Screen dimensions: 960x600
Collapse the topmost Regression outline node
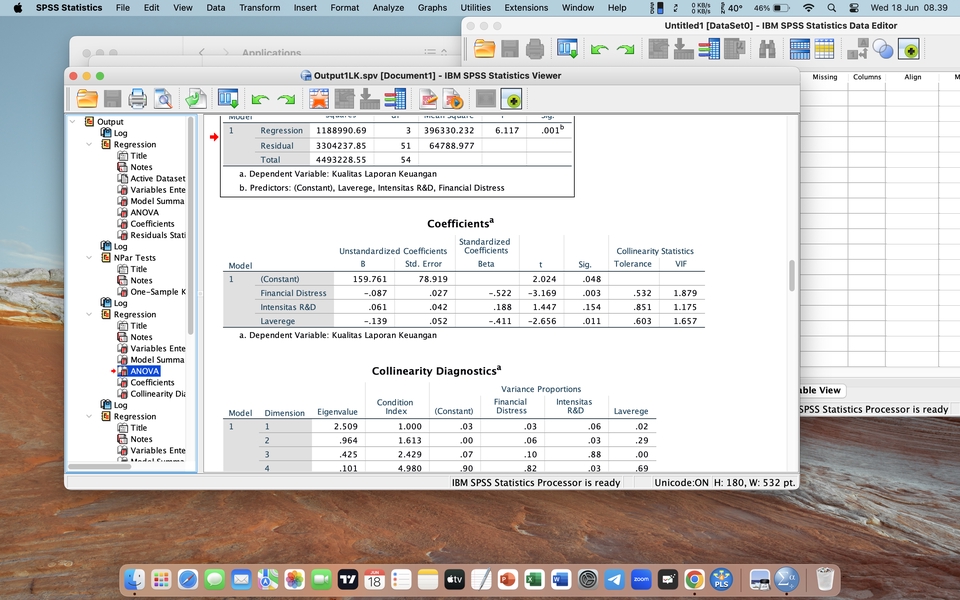tap(89, 145)
